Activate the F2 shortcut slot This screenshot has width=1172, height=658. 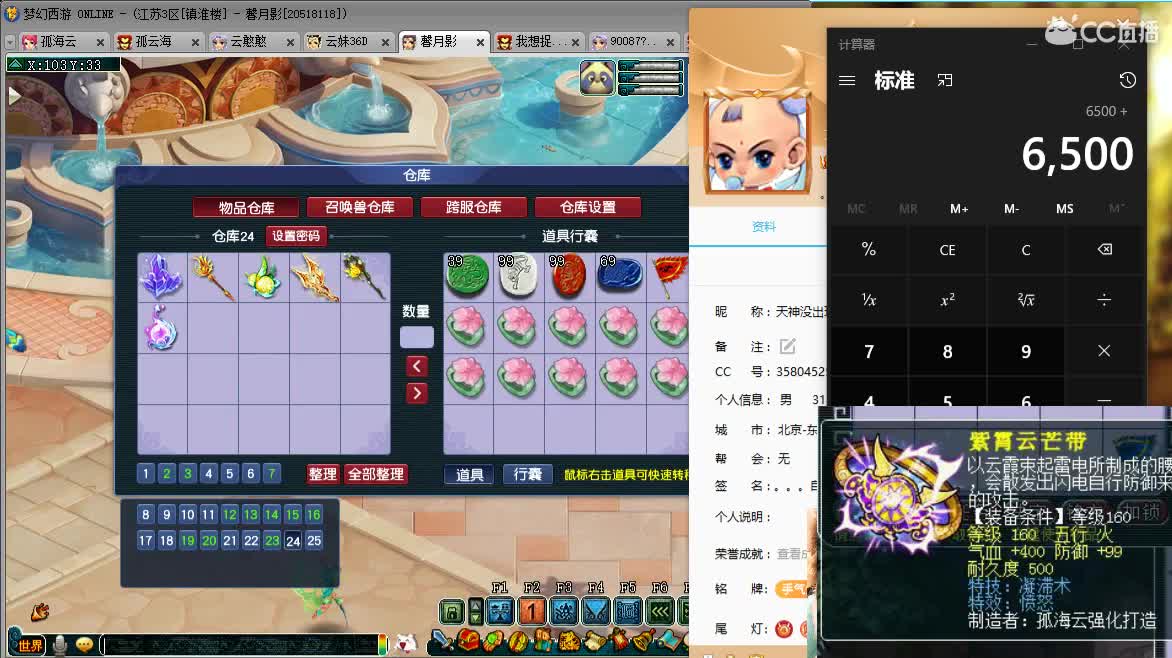(531, 612)
